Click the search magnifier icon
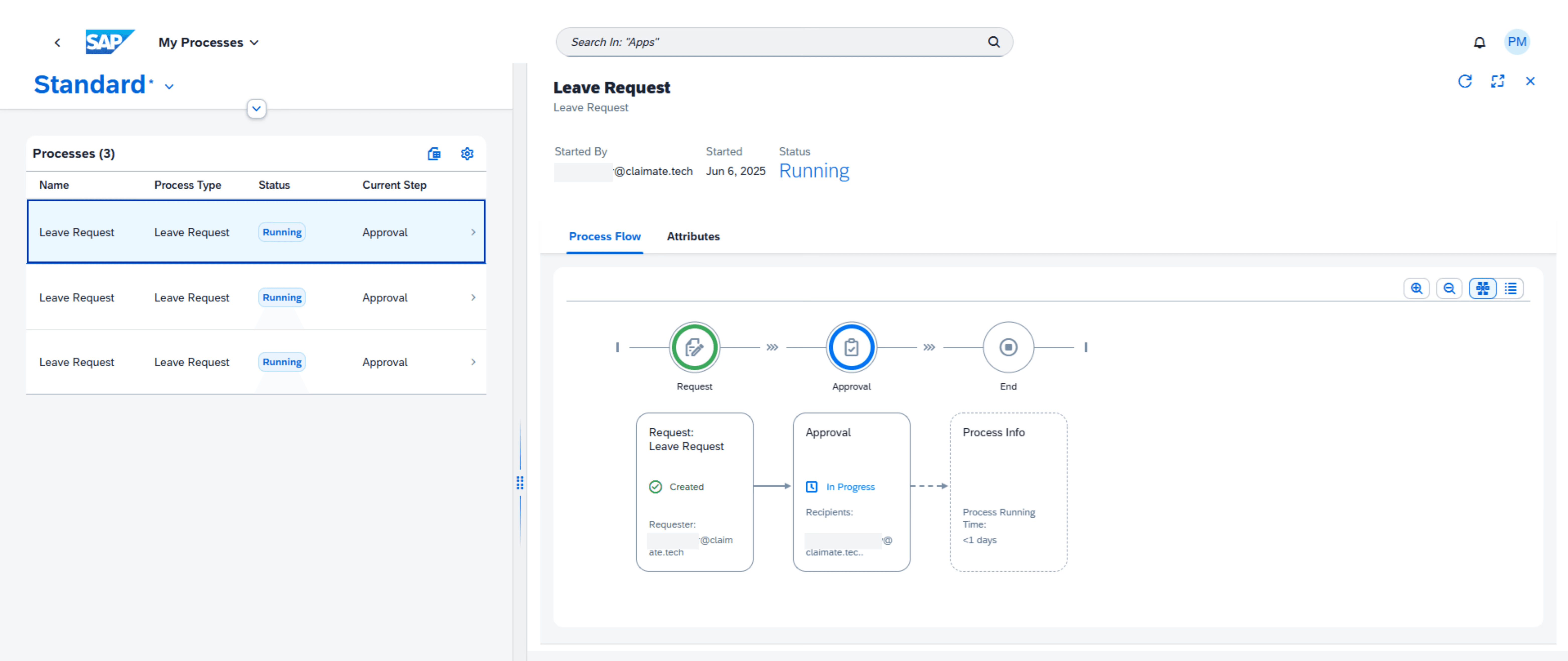 coord(993,42)
